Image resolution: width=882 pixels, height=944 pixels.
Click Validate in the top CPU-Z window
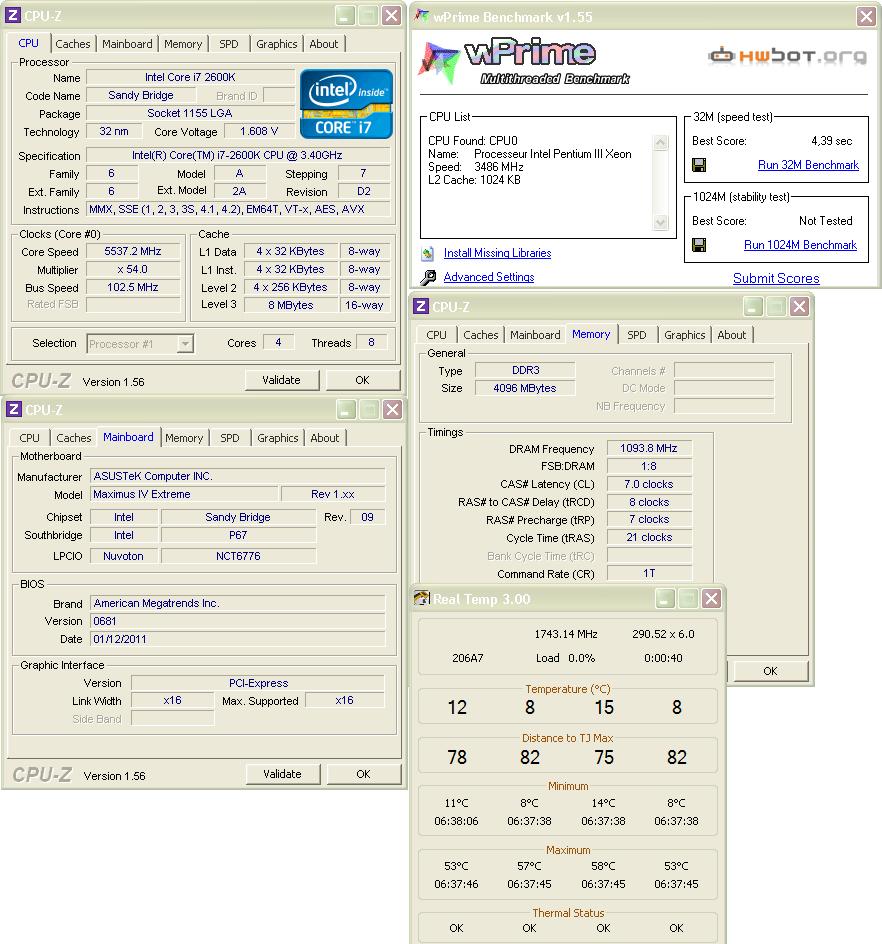pyautogui.click(x=282, y=380)
